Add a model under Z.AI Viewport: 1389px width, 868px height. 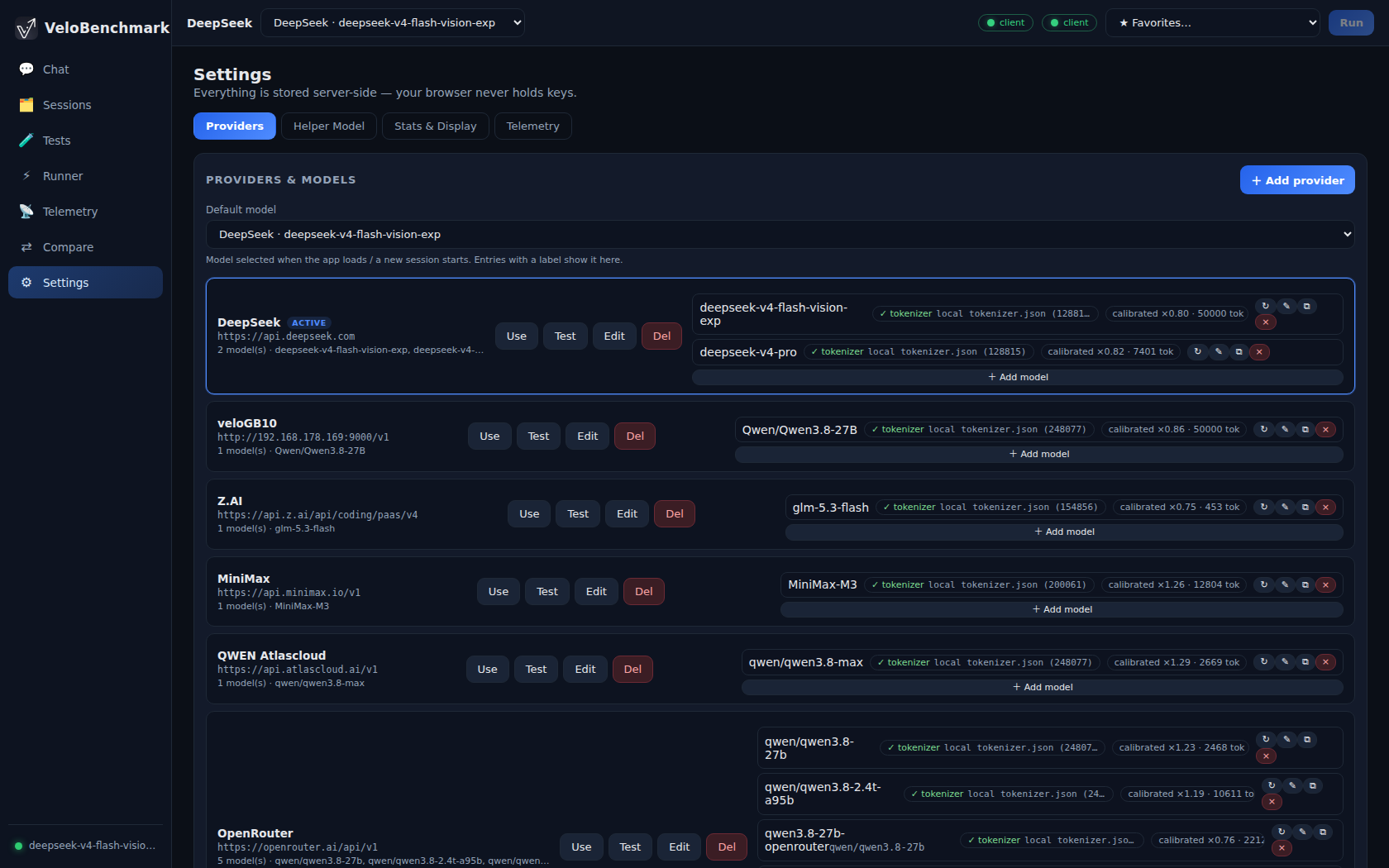[x=1064, y=532]
